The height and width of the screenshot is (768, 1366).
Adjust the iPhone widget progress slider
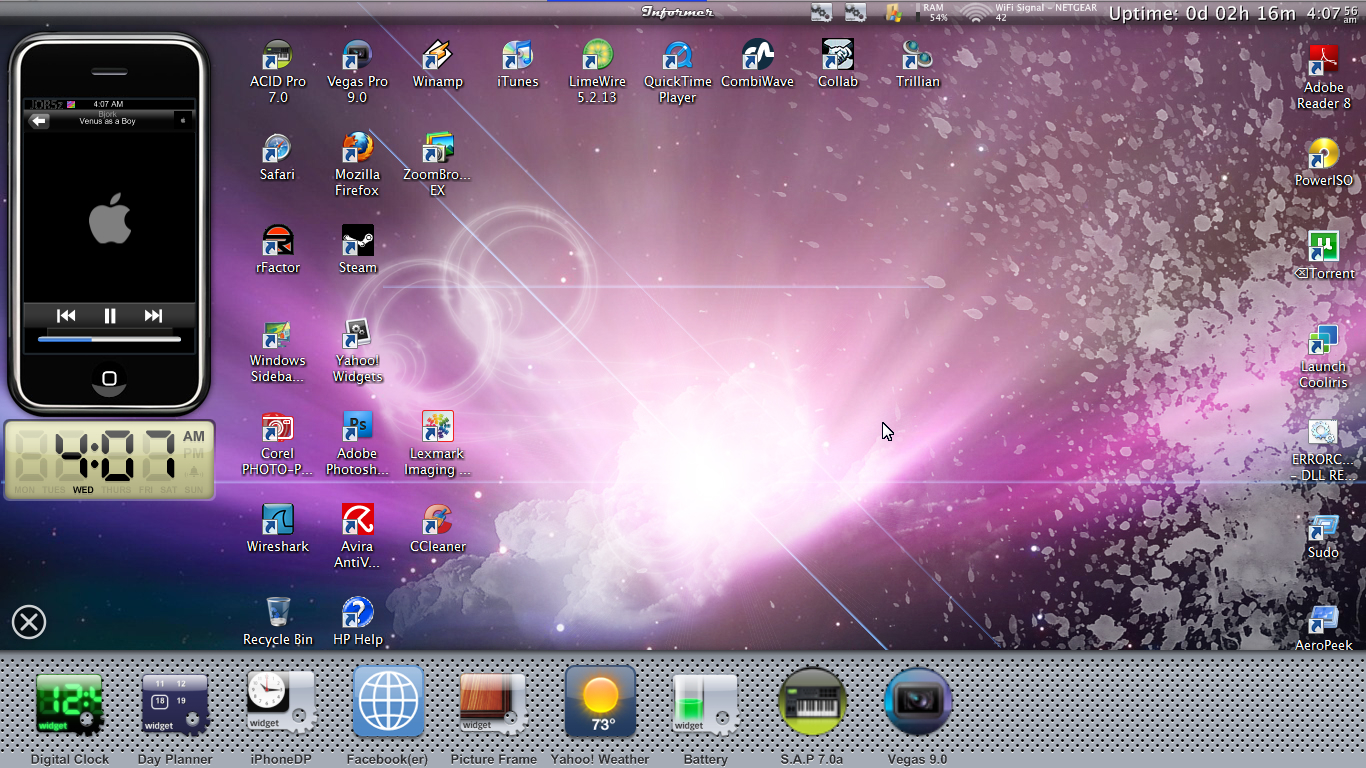point(110,339)
